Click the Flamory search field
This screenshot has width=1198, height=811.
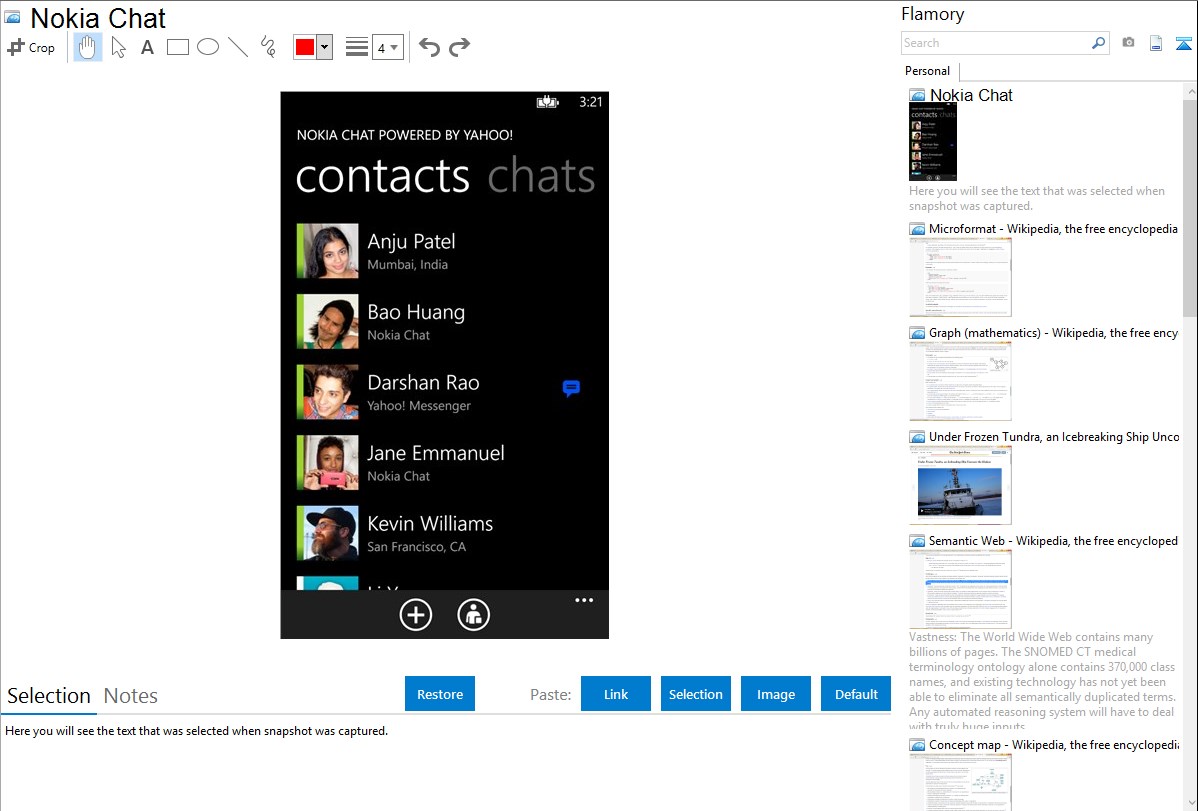point(996,43)
